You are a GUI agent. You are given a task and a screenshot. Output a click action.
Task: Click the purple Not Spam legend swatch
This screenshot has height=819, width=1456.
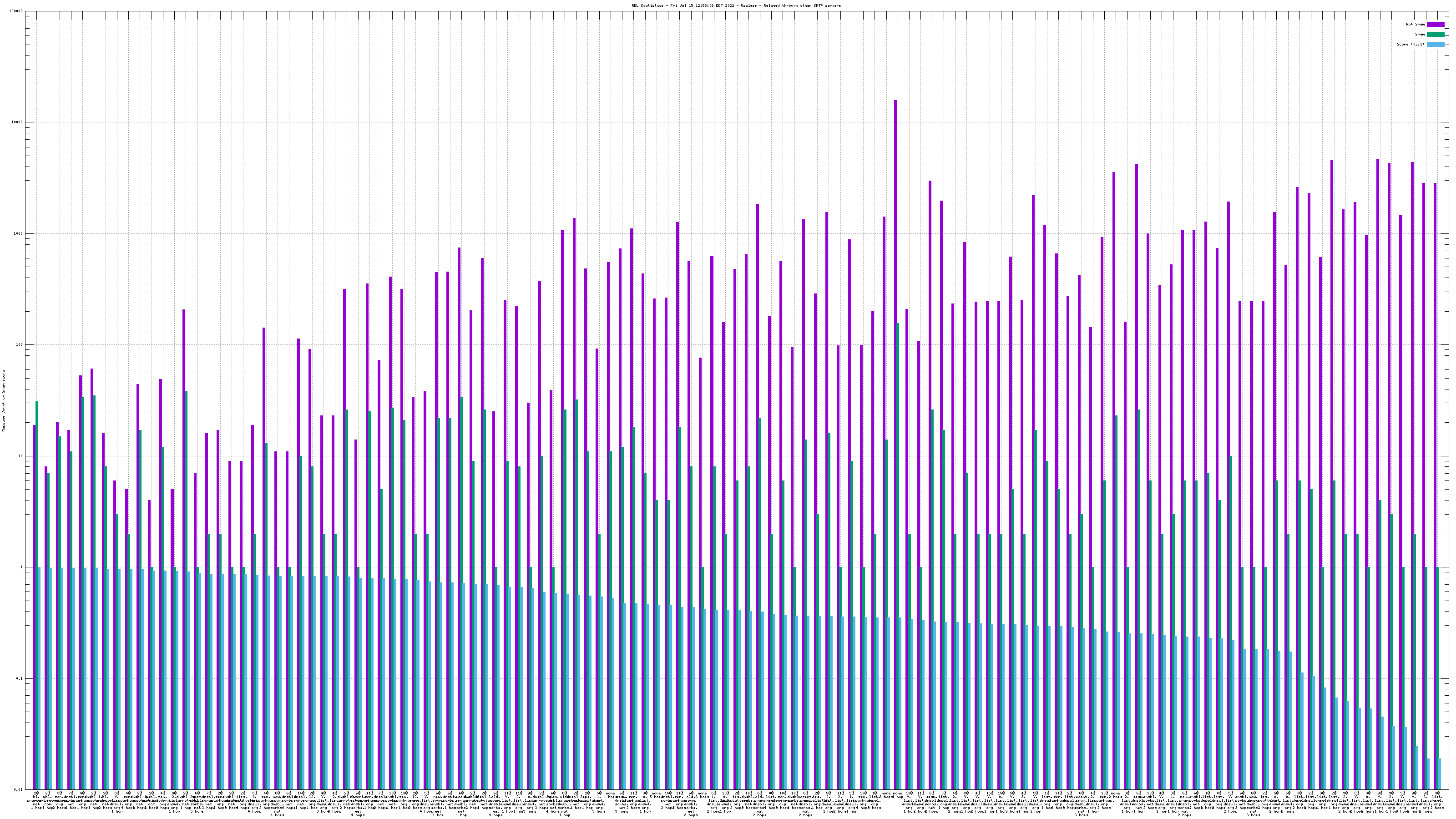coord(1435,24)
